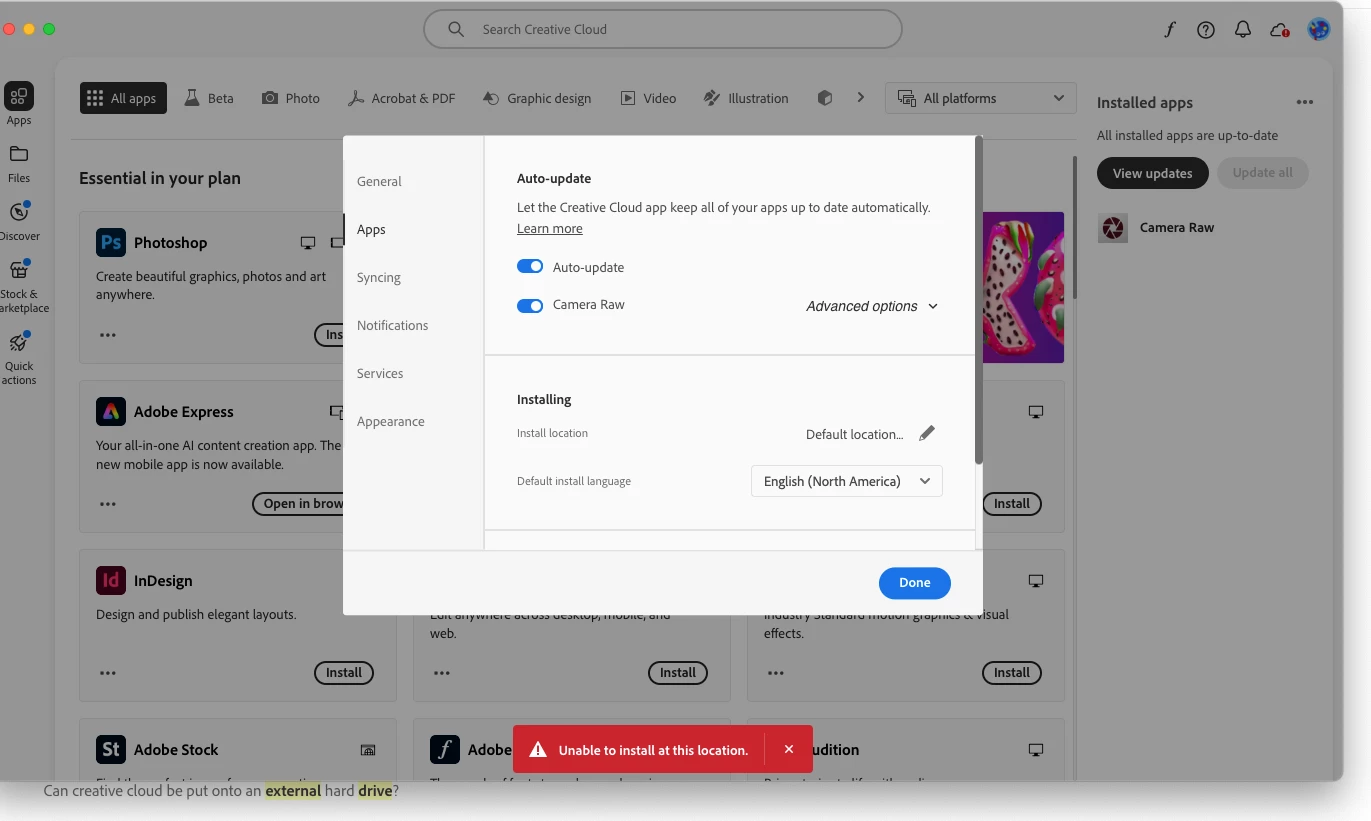Open the user profile avatar
This screenshot has height=821, width=1371.
tap(1319, 29)
